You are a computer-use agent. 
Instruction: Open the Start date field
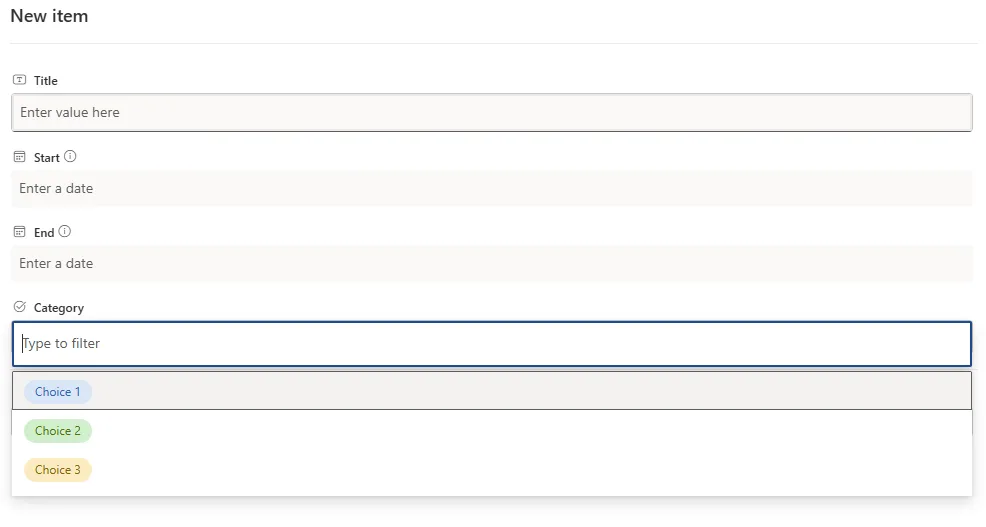pos(491,189)
